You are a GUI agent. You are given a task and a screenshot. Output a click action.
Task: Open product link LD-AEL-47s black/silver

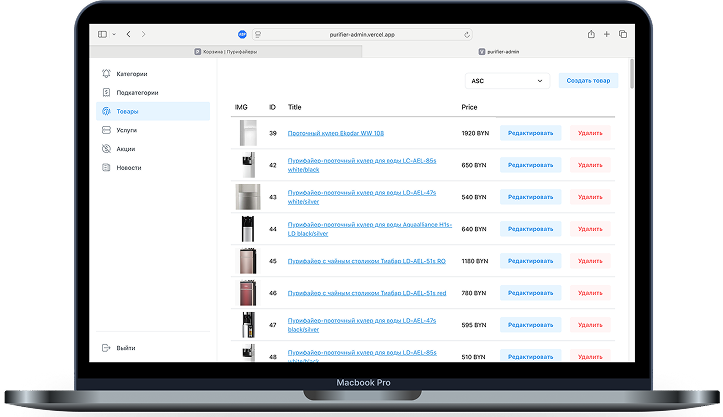(x=362, y=325)
